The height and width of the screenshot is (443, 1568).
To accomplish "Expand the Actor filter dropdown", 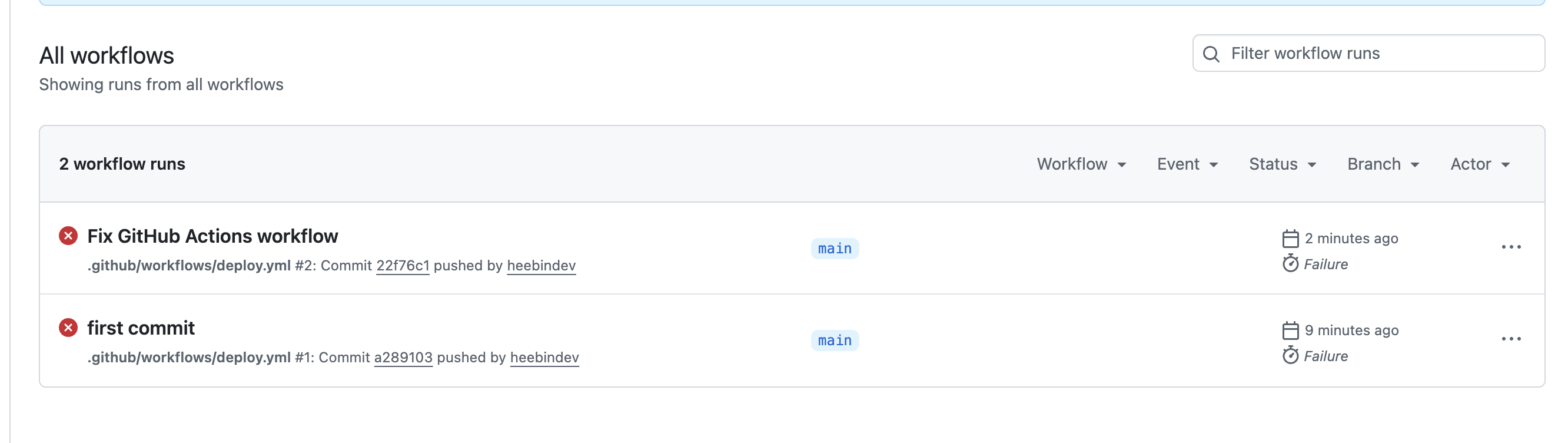I will click(1480, 164).
